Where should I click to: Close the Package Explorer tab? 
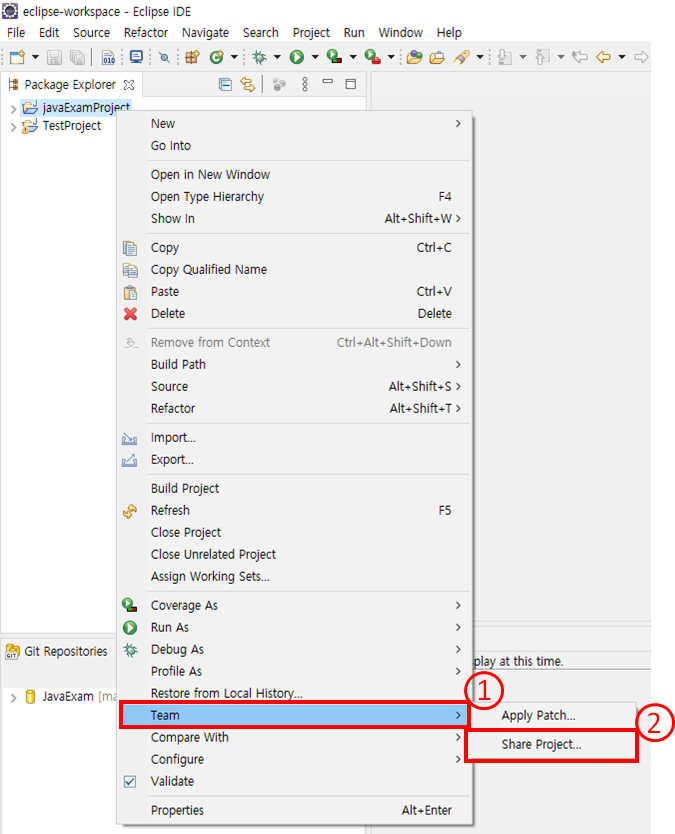(129, 85)
